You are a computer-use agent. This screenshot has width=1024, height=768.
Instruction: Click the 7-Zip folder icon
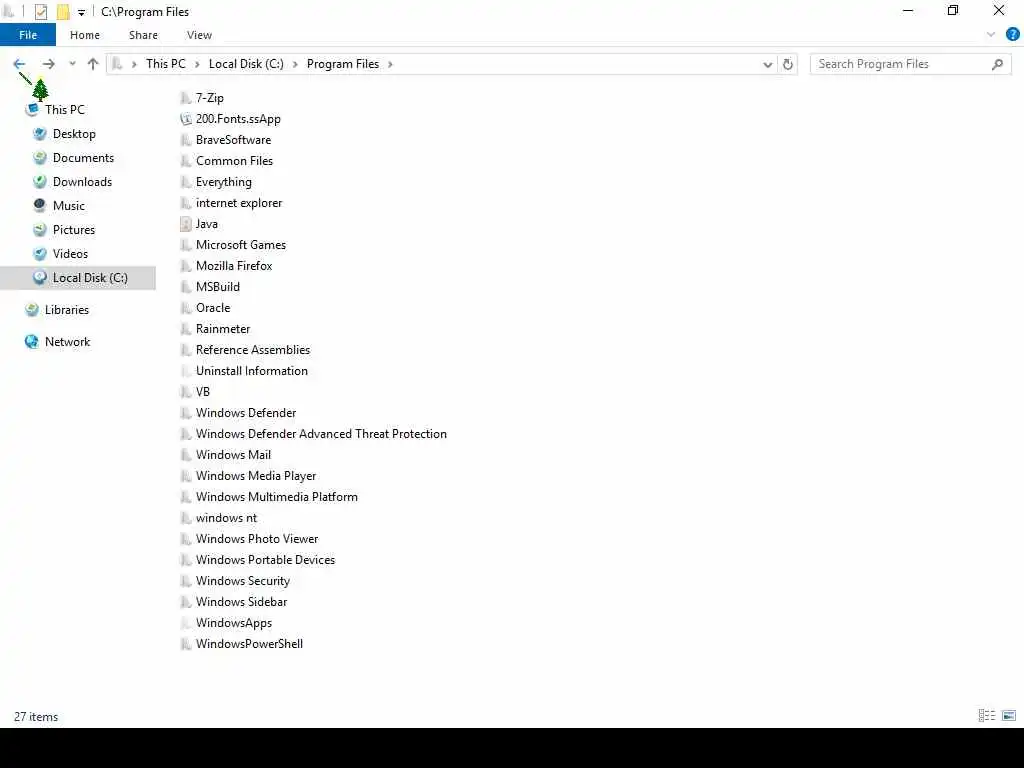tap(185, 98)
